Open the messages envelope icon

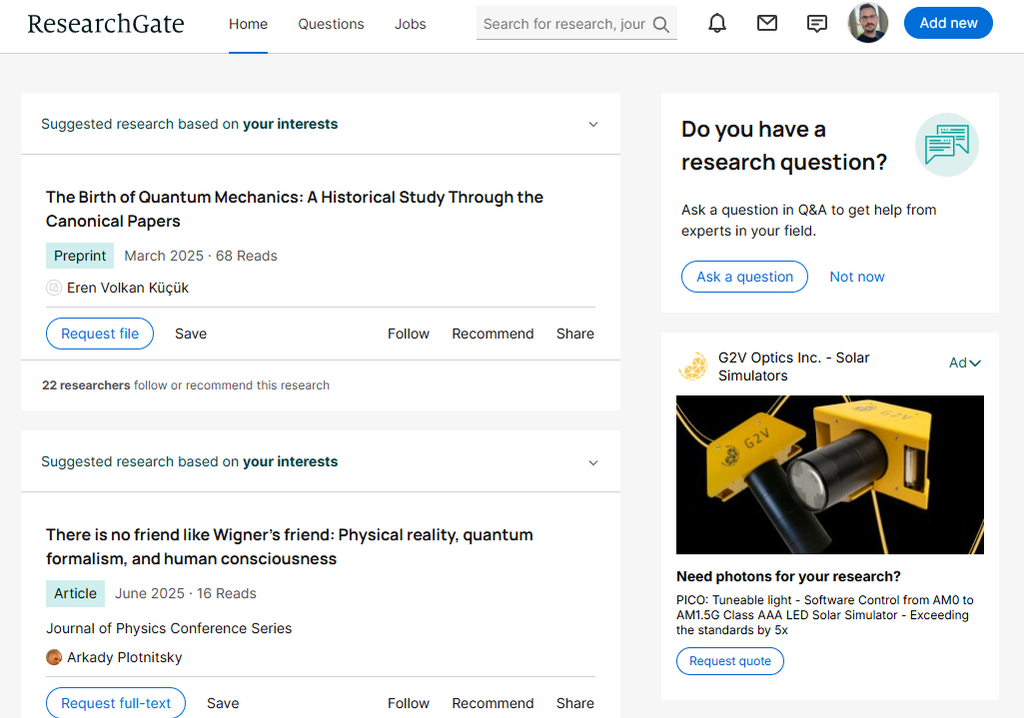coord(767,24)
